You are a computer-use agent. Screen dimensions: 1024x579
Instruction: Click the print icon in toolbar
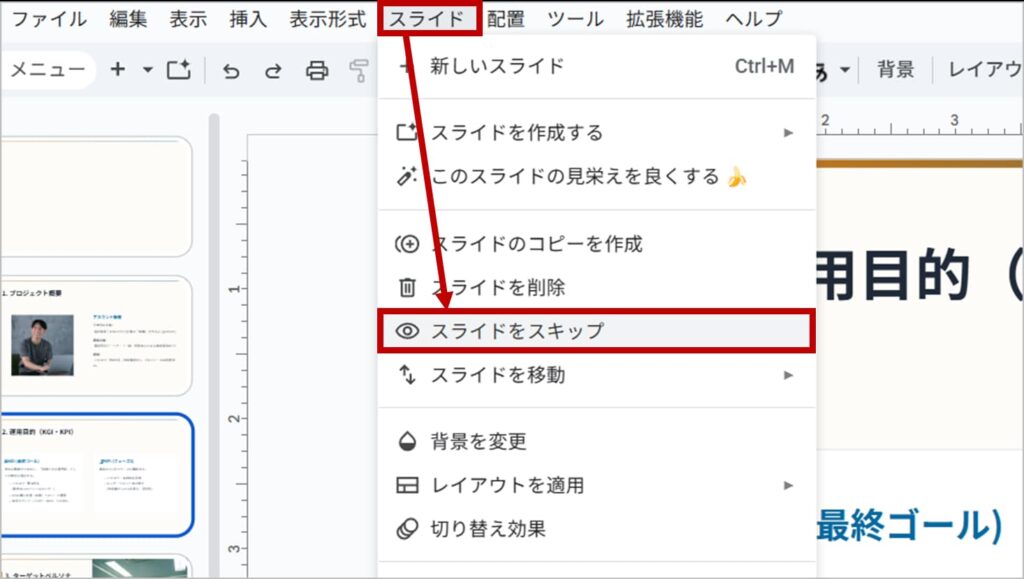pos(317,70)
